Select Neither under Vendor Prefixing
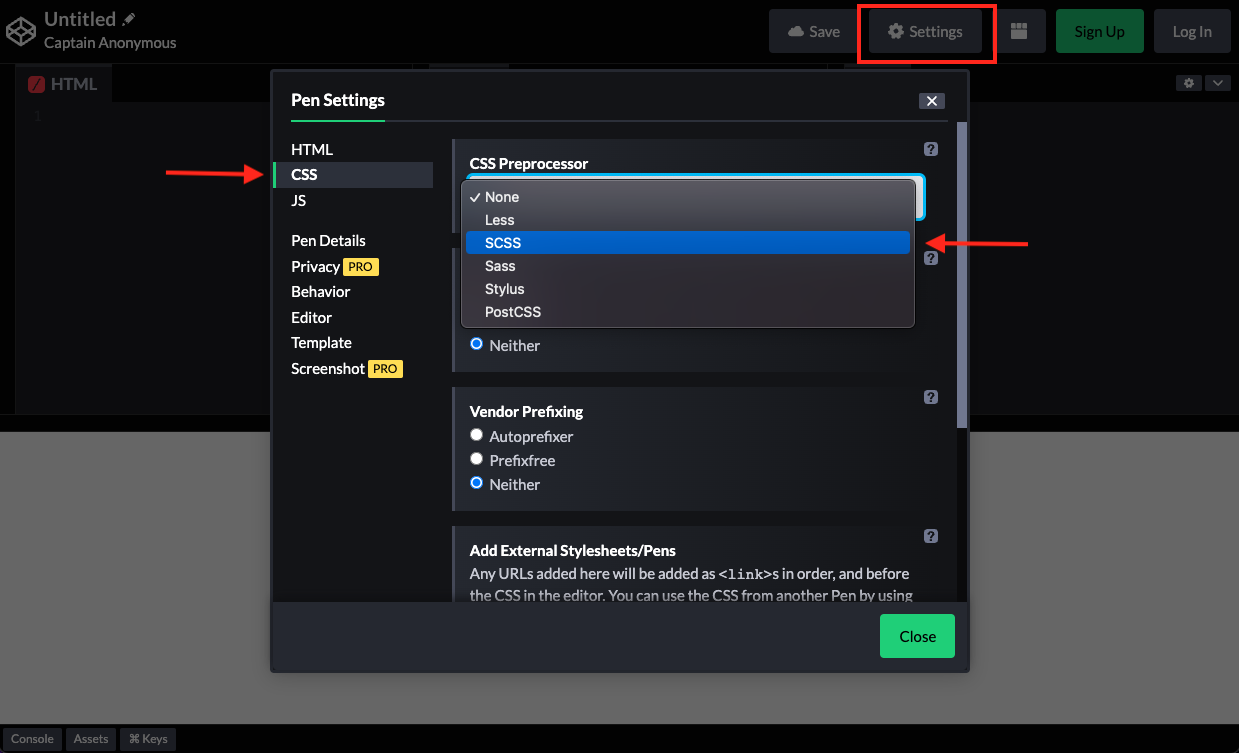Image resolution: width=1239 pixels, height=753 pixels. pos(477,484)
